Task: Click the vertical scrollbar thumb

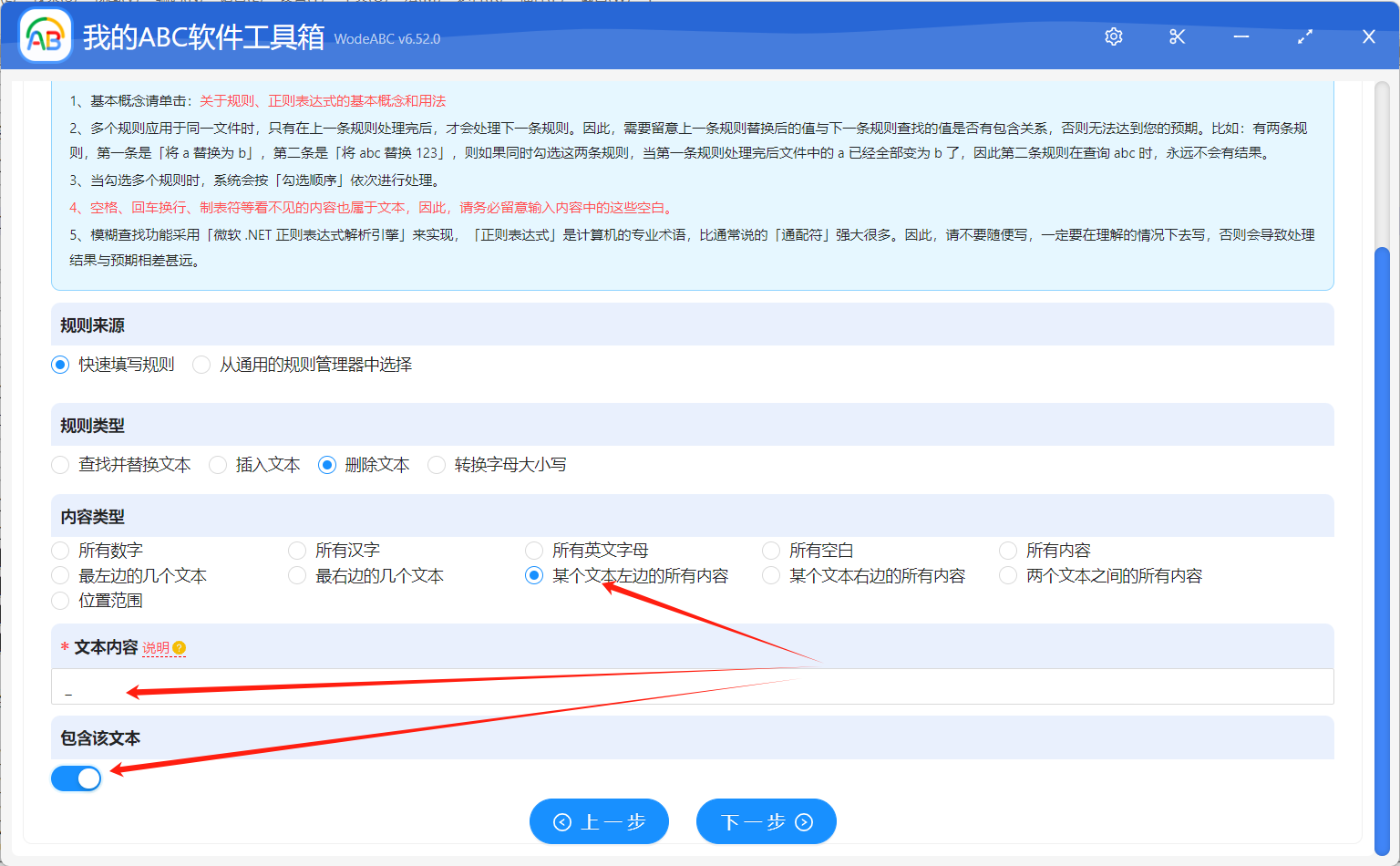Action: [1381, 547]
